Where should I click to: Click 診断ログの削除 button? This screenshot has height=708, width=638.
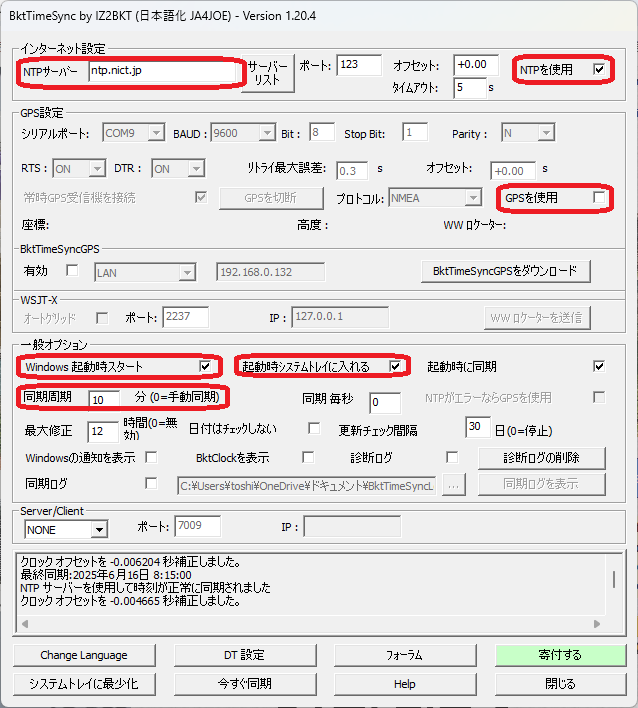tap(541, 458)
